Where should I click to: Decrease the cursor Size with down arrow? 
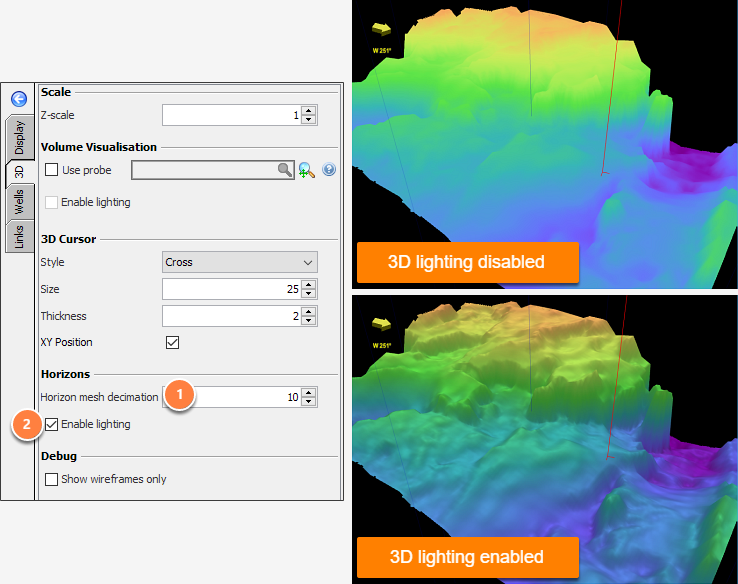coord(309,294)
